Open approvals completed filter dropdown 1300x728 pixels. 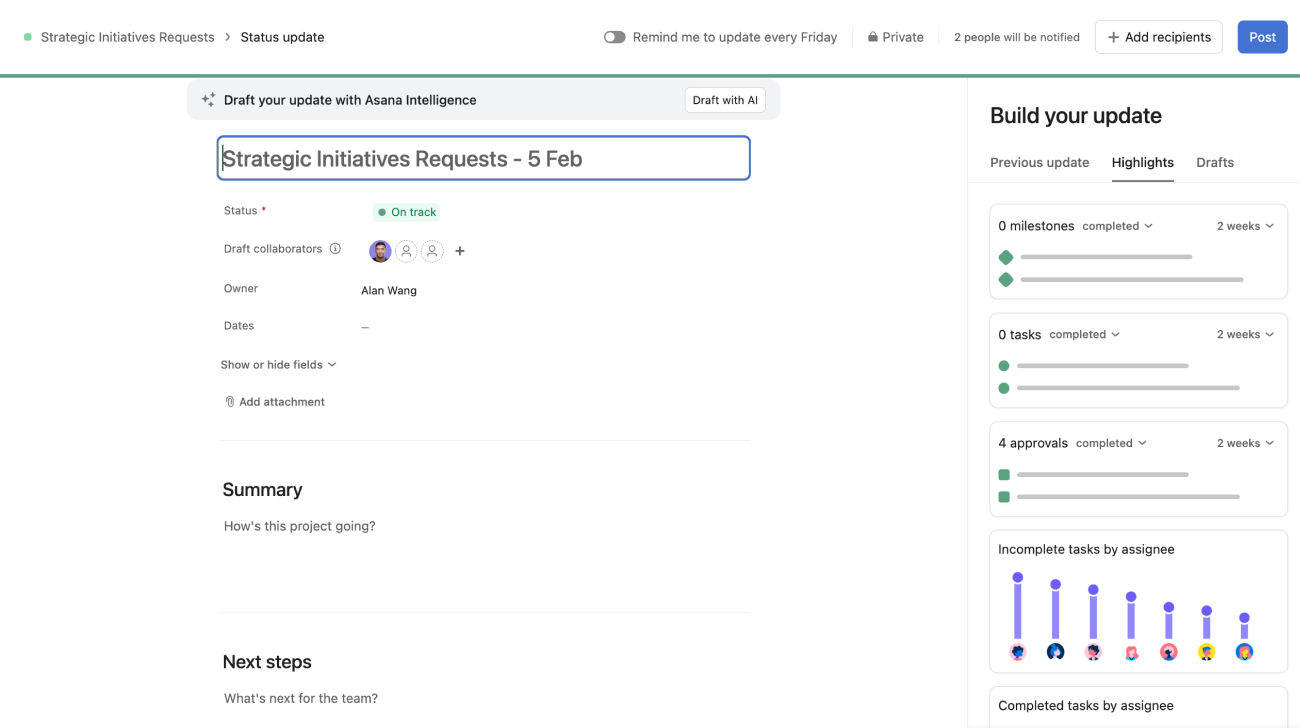pyautogui.click(x=1111, y=443)
